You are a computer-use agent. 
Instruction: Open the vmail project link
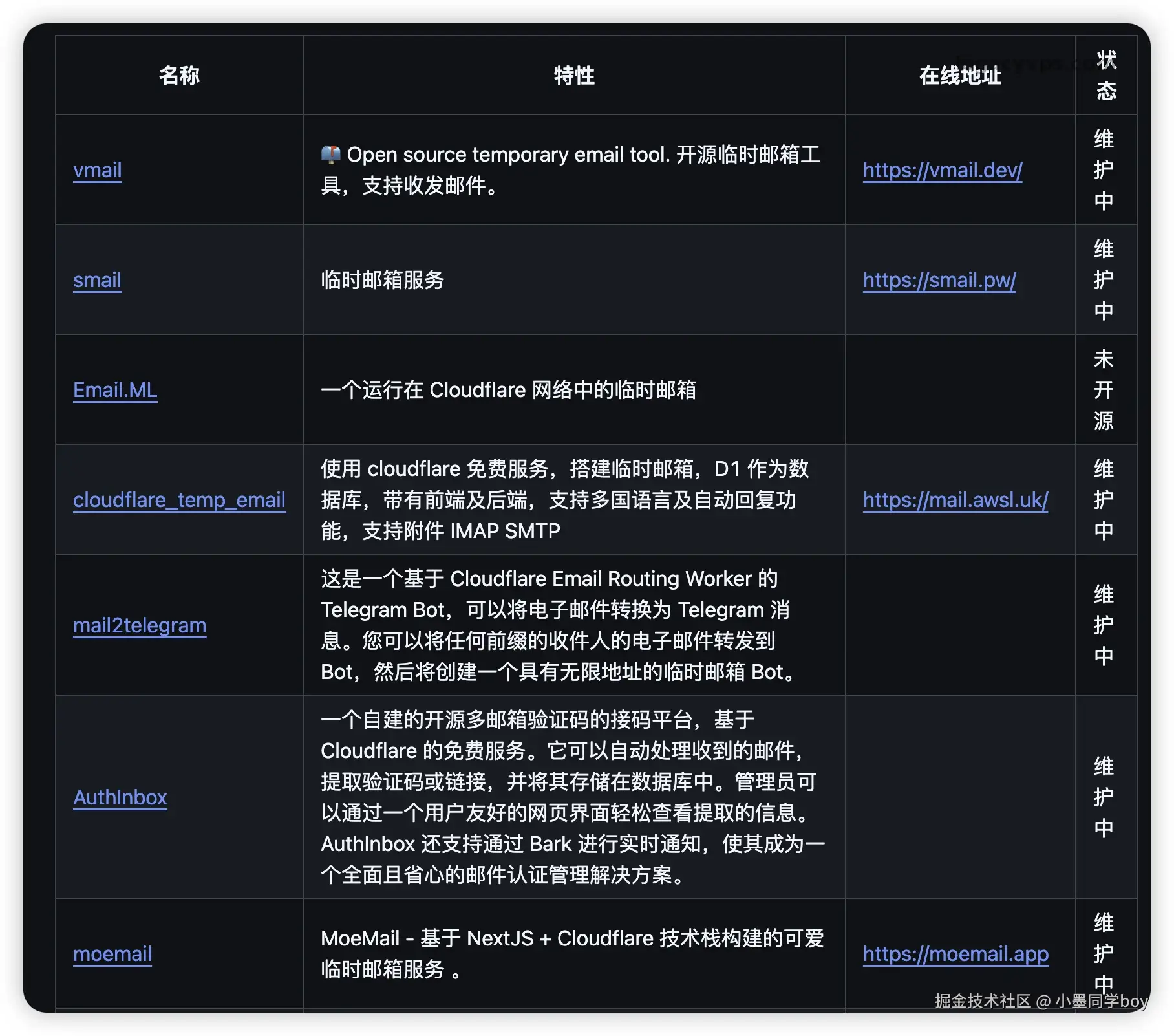click(x=98, y=170)
